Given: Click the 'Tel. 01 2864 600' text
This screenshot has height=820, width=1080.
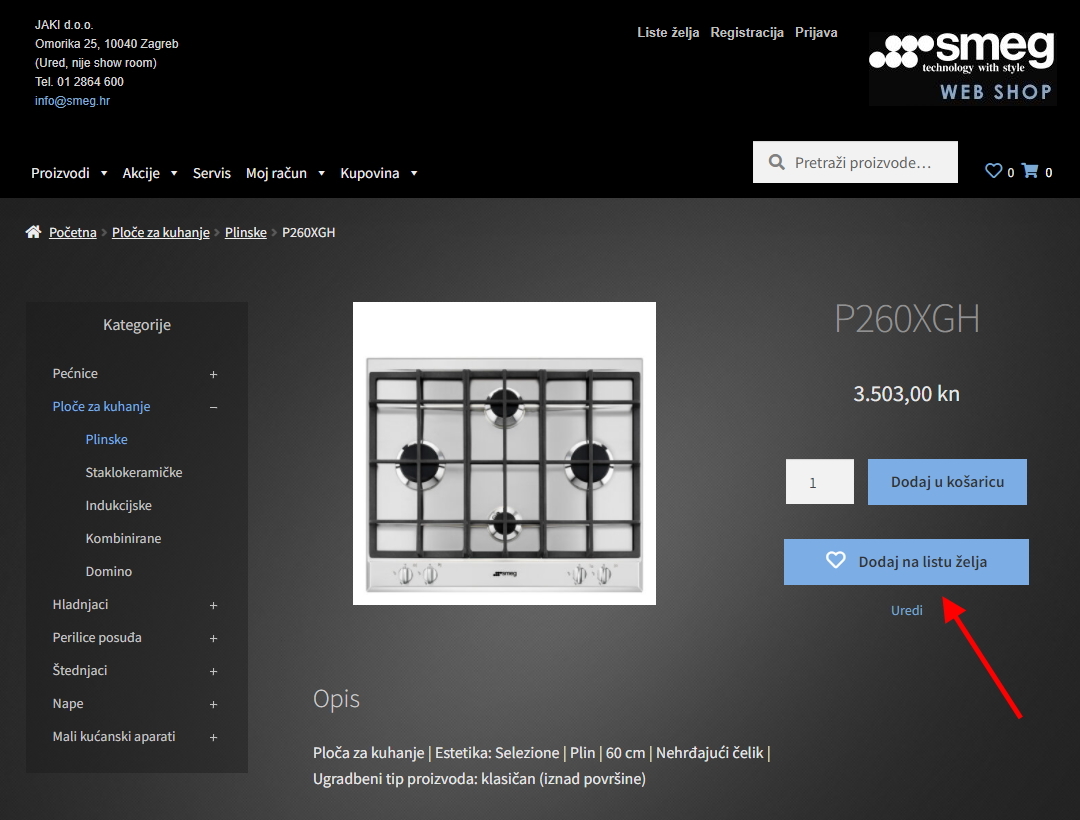Looking at the screenshot, I should point(79,82).
